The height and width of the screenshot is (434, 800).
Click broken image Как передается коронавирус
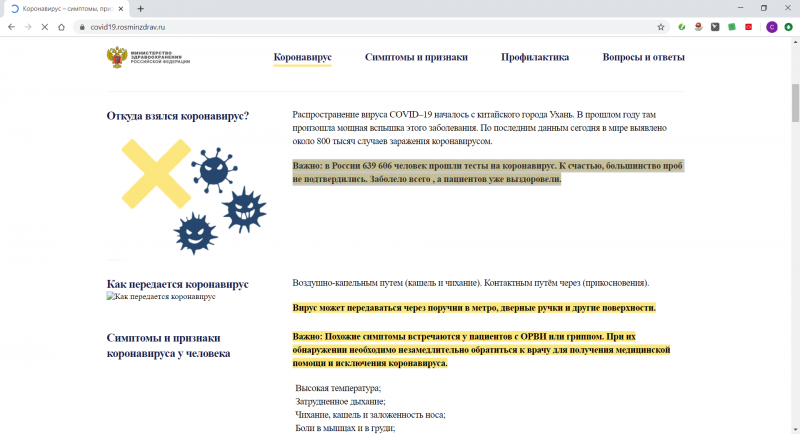[161, 296]
